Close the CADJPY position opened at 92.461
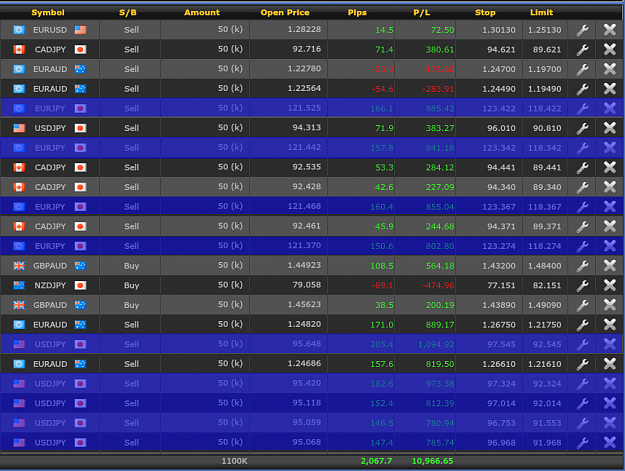Viewport: 625px width, 471px height. (609, 226)
